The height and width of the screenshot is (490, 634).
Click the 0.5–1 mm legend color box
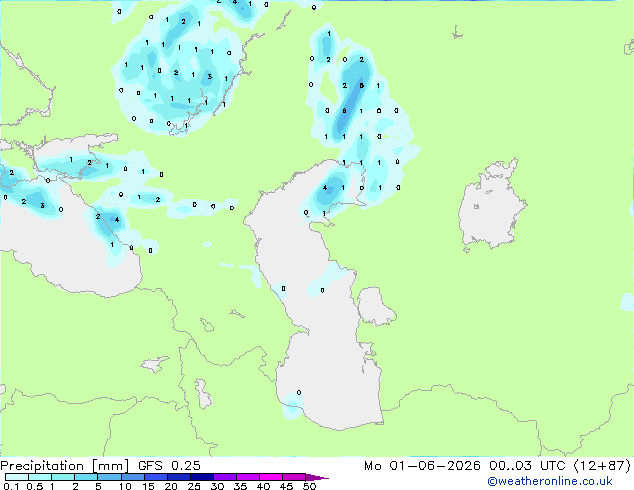(40, 477)
